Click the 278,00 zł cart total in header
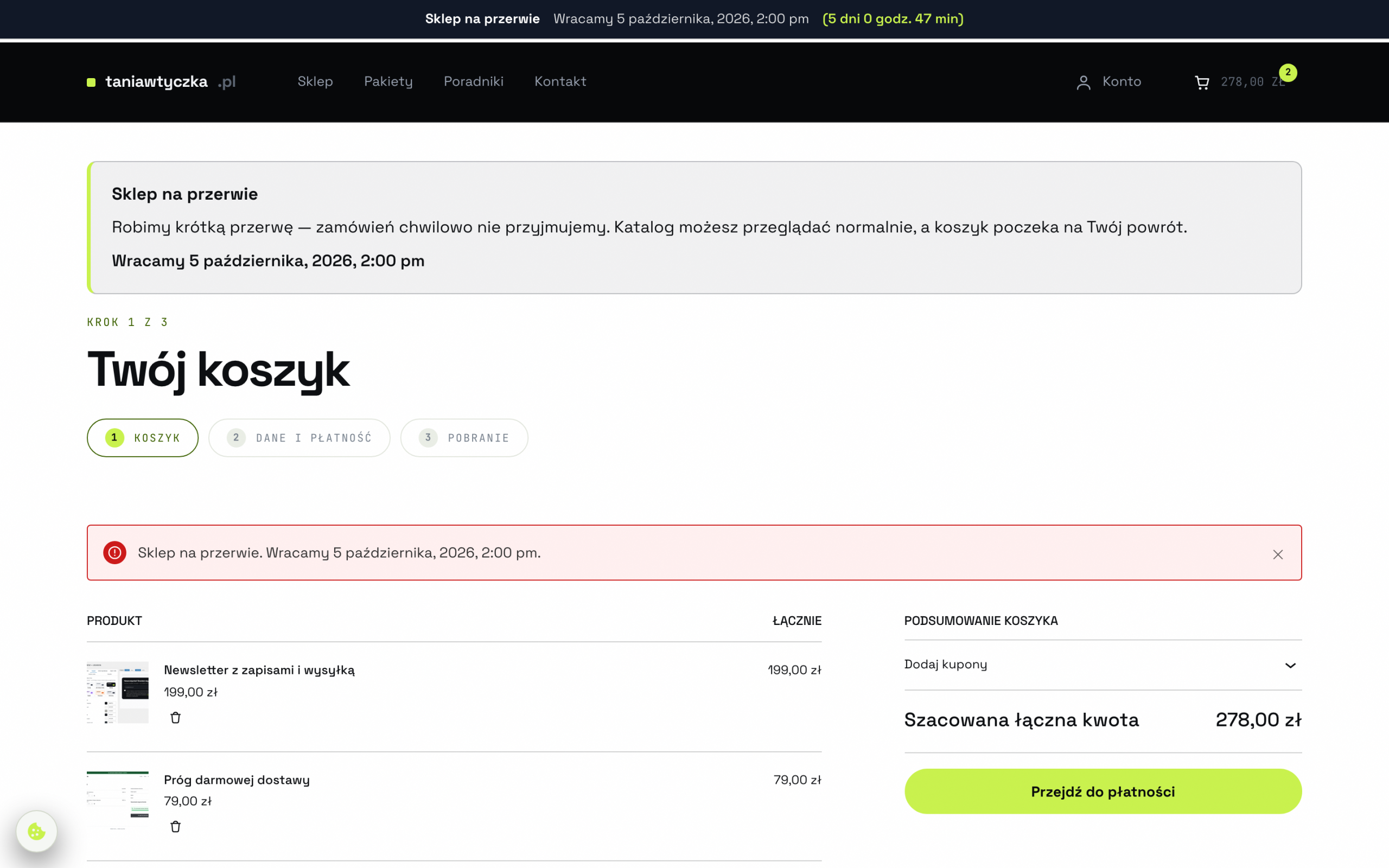The height and width of the screenshot is (868, 1389). tap(1252, 82)
